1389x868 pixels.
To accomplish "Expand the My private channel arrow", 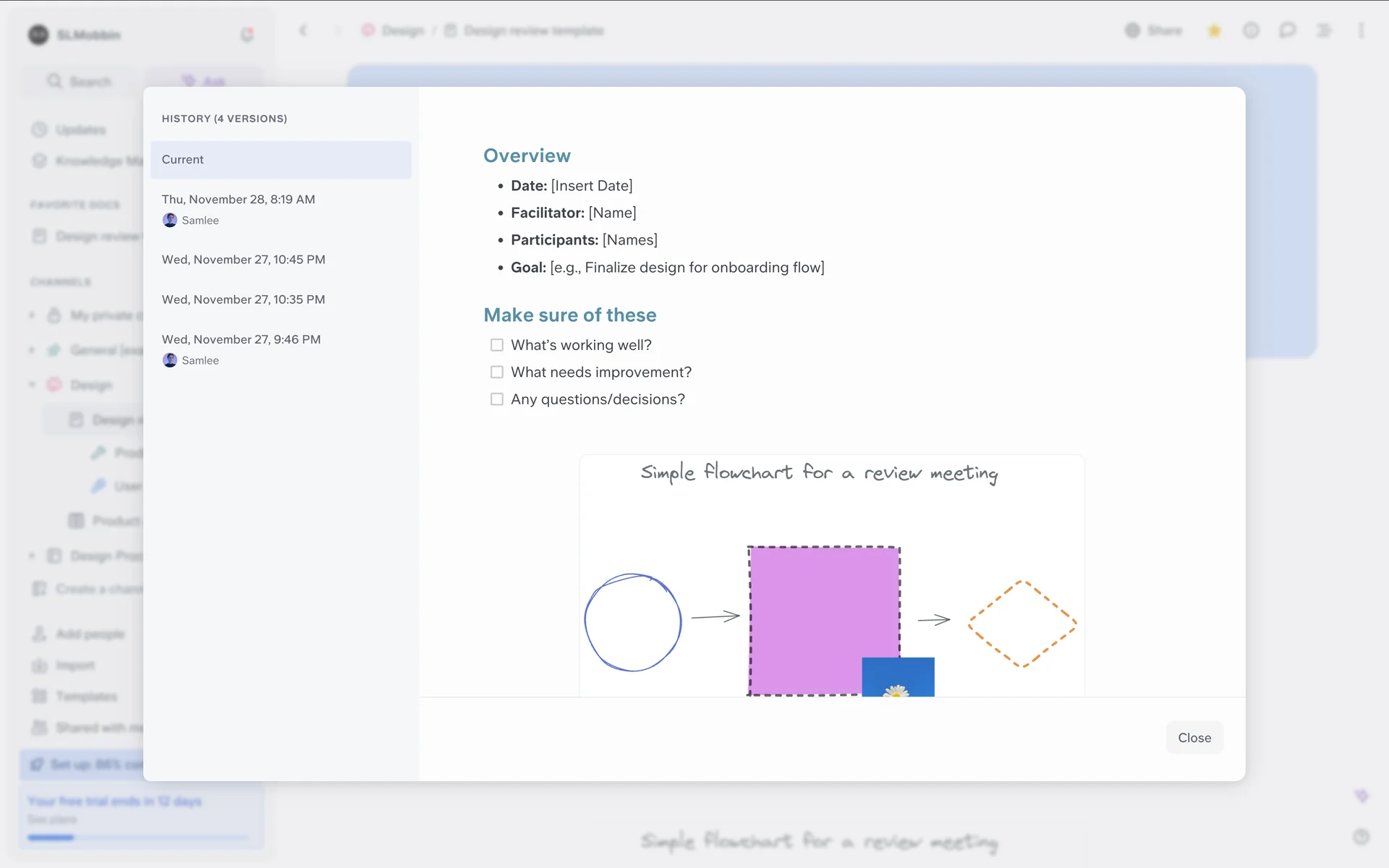I will (32, 315).
